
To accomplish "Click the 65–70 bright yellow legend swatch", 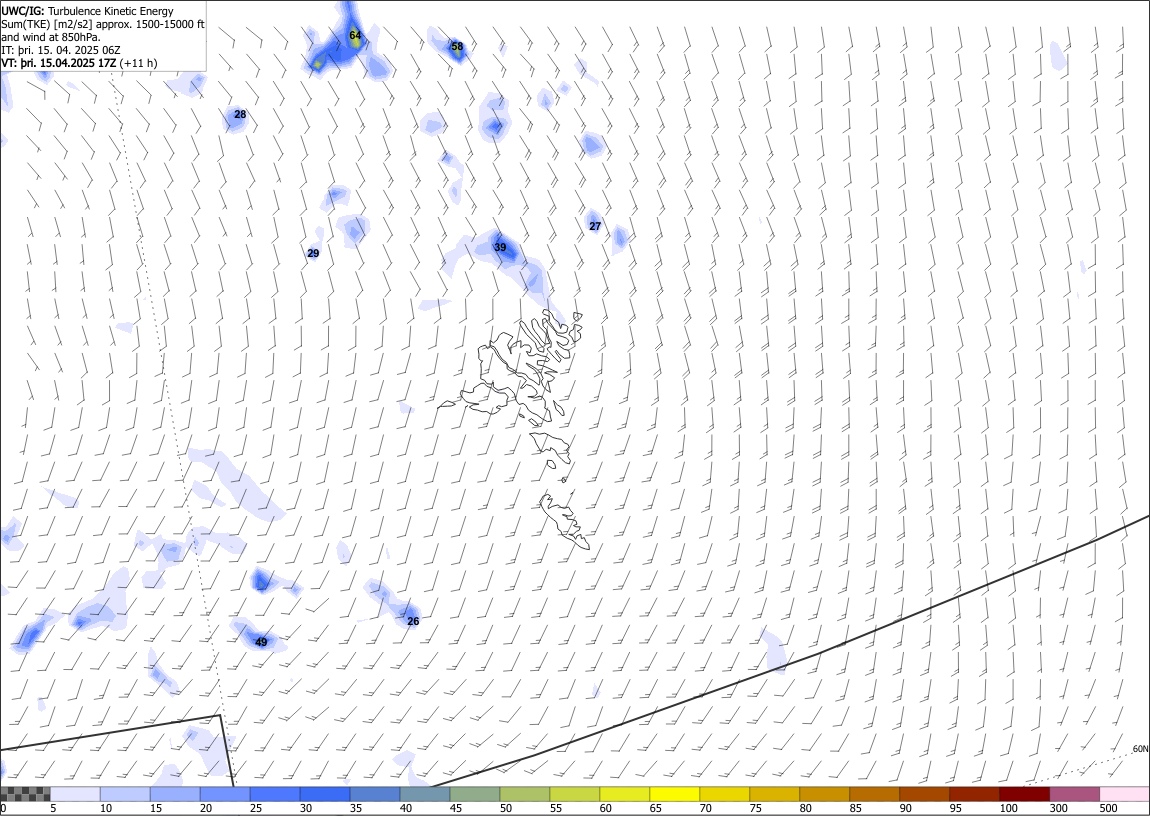I will pos(675,794).
